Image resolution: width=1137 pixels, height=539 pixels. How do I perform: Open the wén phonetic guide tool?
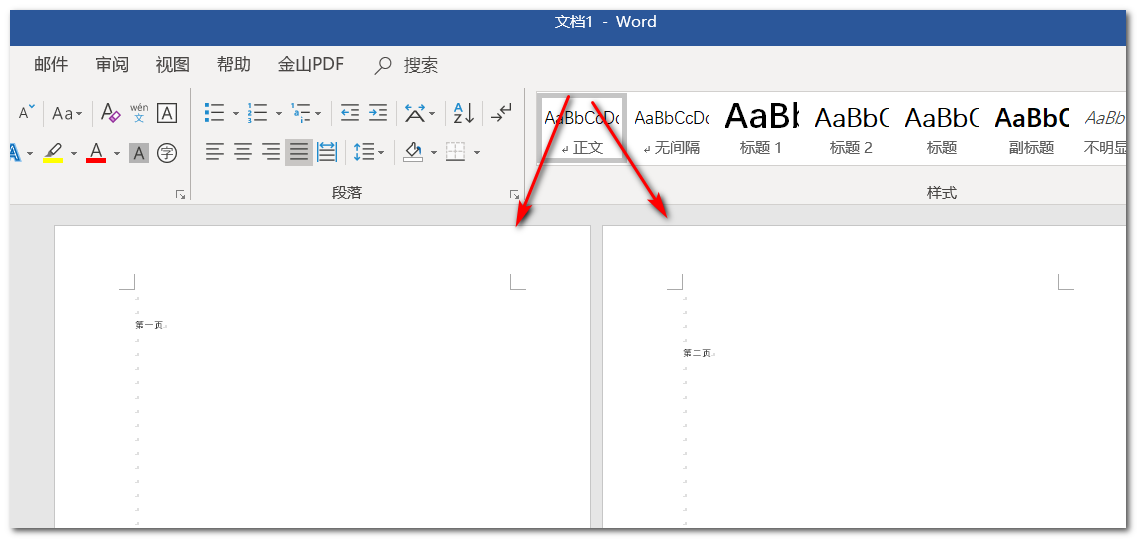[139, 113]
